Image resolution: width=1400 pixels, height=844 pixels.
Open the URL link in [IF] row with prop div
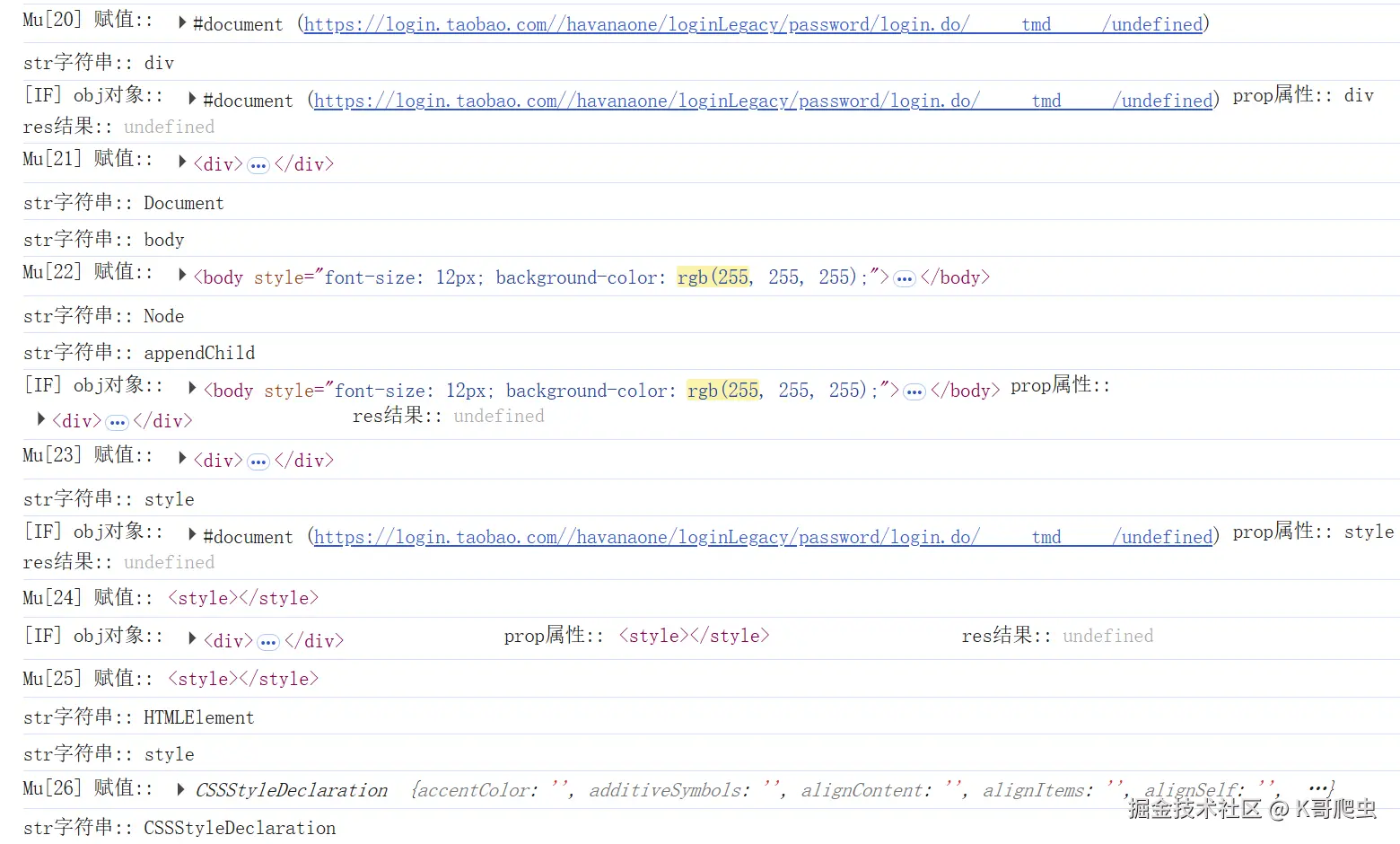click(x=763, y=101)
